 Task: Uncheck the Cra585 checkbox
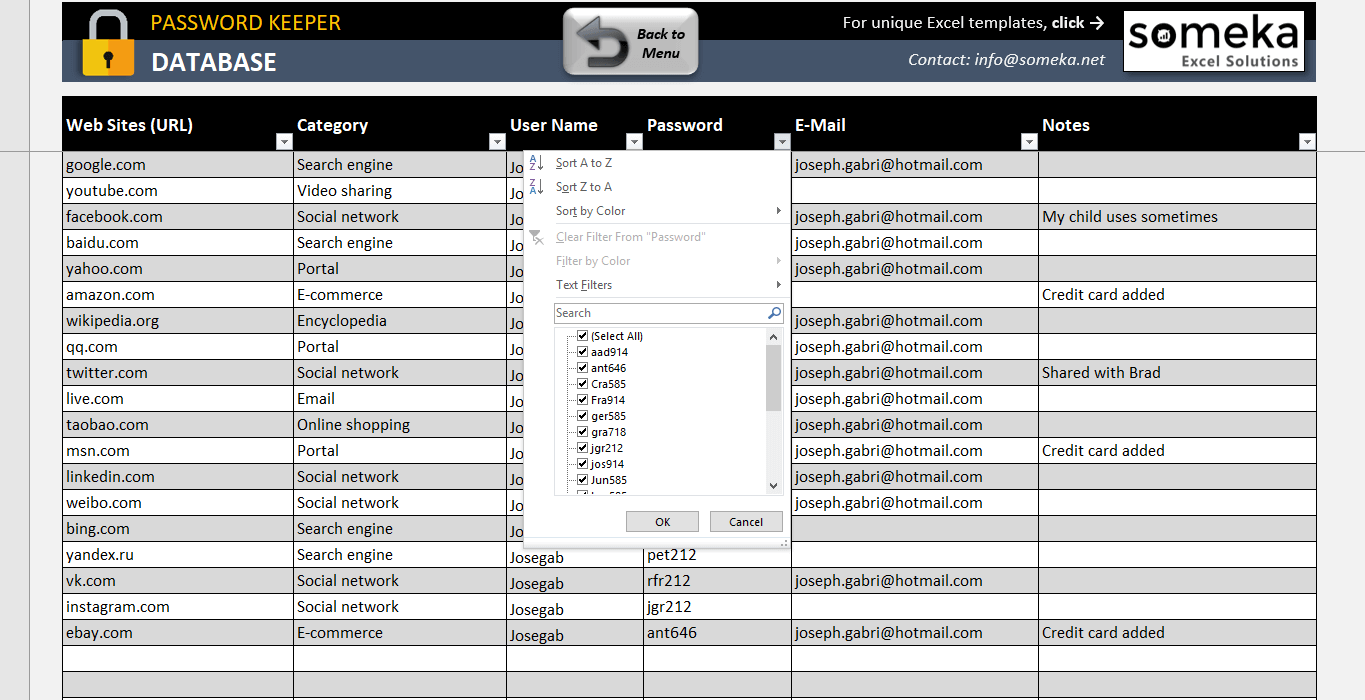point(582,384)
